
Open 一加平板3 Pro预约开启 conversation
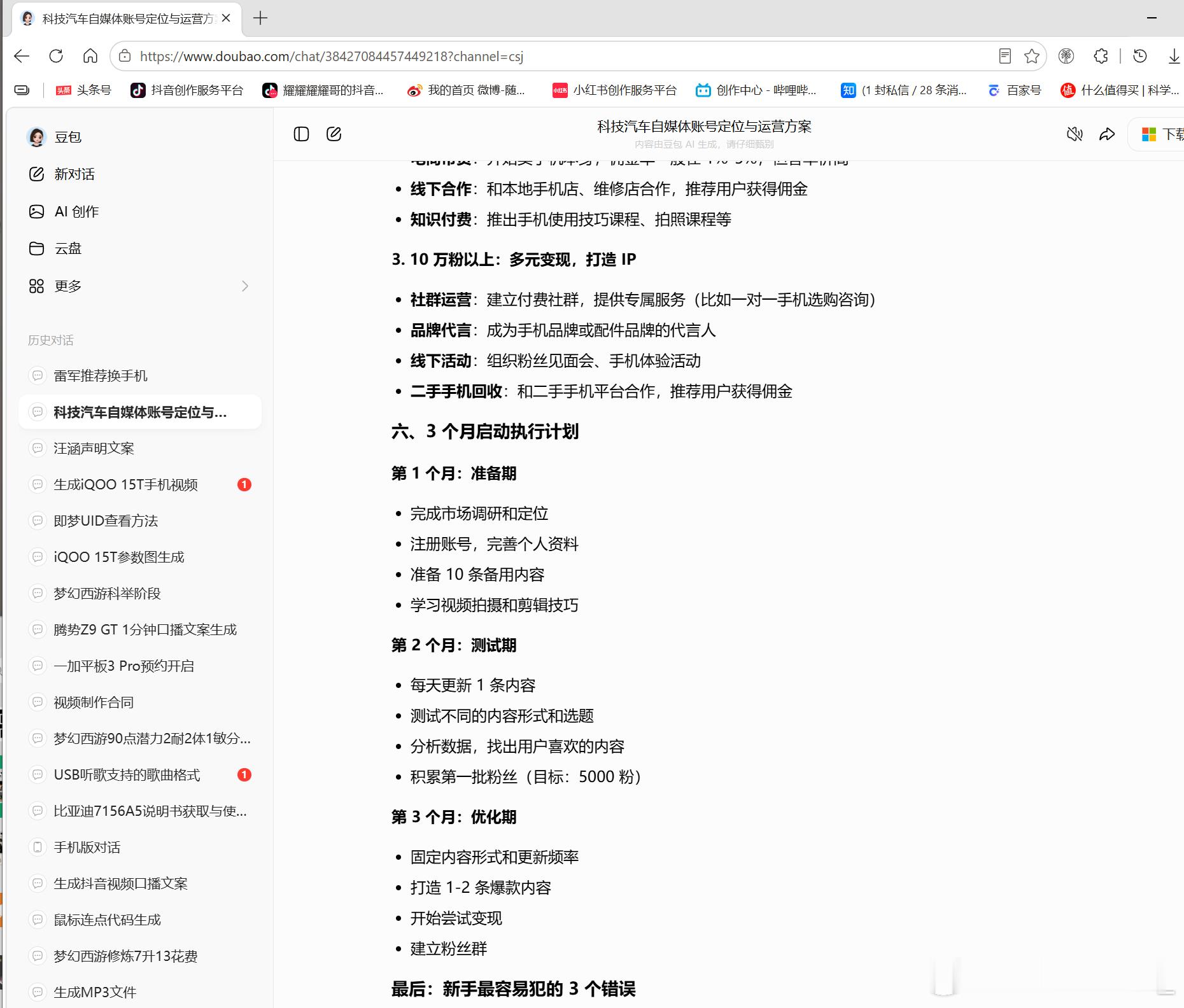pos(140,666)
